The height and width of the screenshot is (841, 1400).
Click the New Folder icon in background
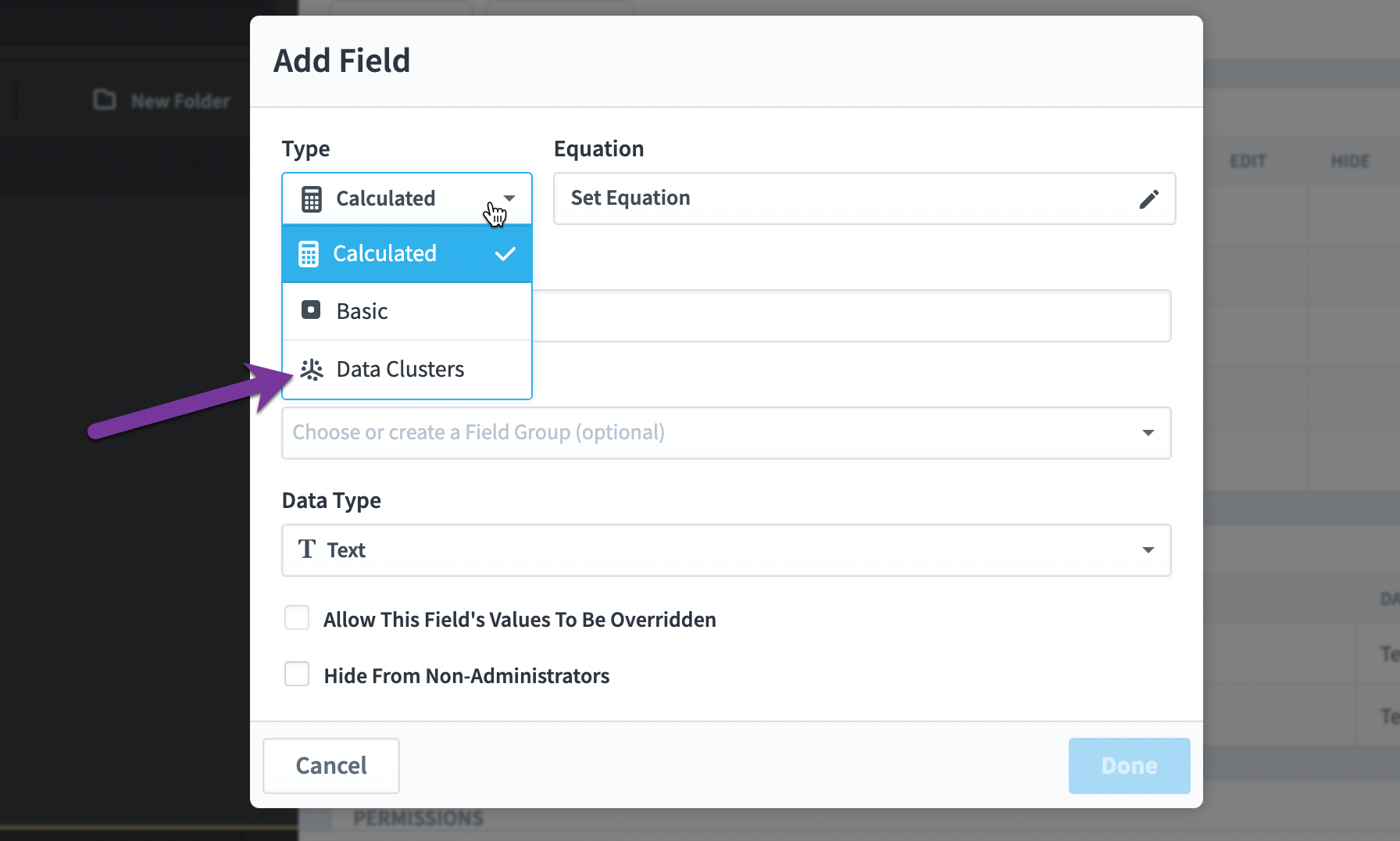[105, 100]
